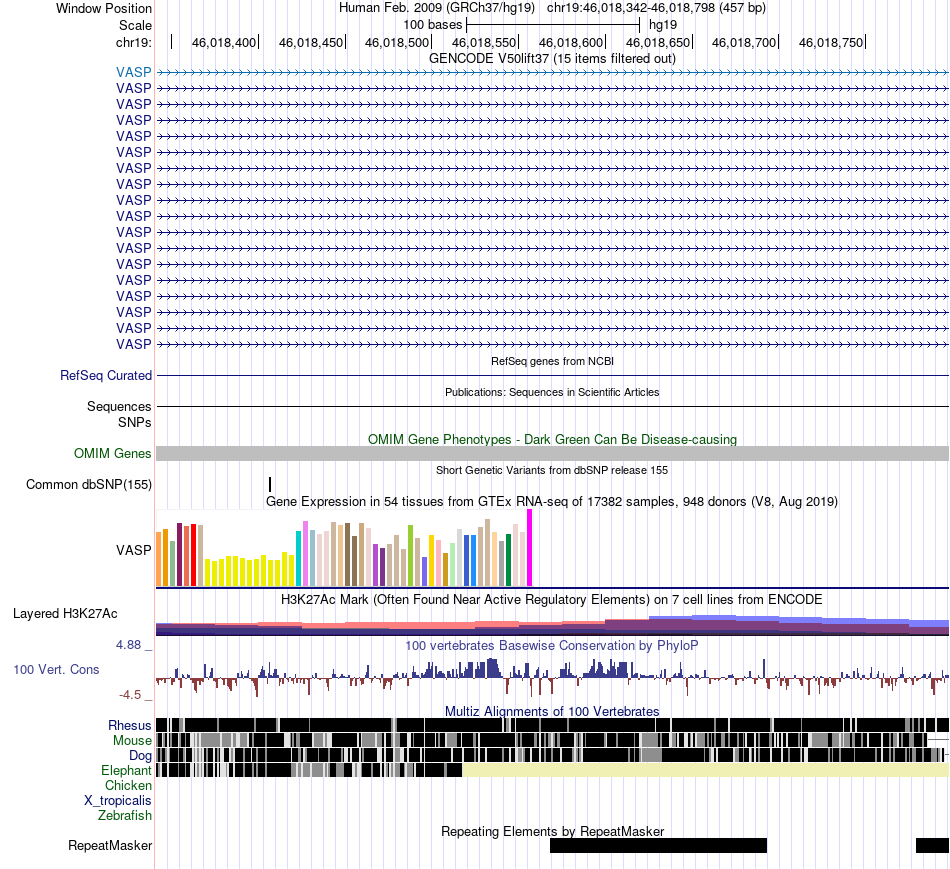950x869 pixels.
Task: Open Multiz Alignments of 100 Vertebrates title
Action: point(552,711)
